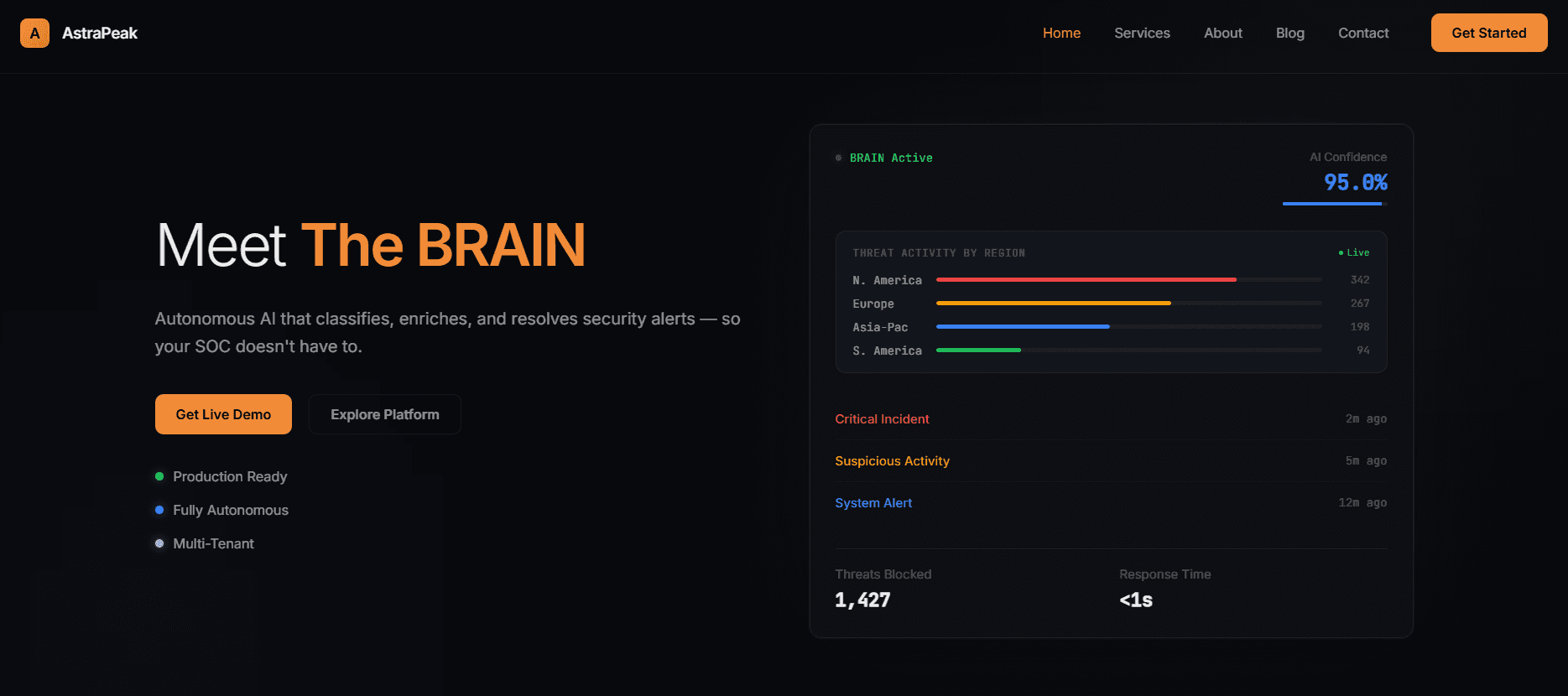
Task: Open the System Alert row
Action: pyautogui.click(x=1111, y=503)
